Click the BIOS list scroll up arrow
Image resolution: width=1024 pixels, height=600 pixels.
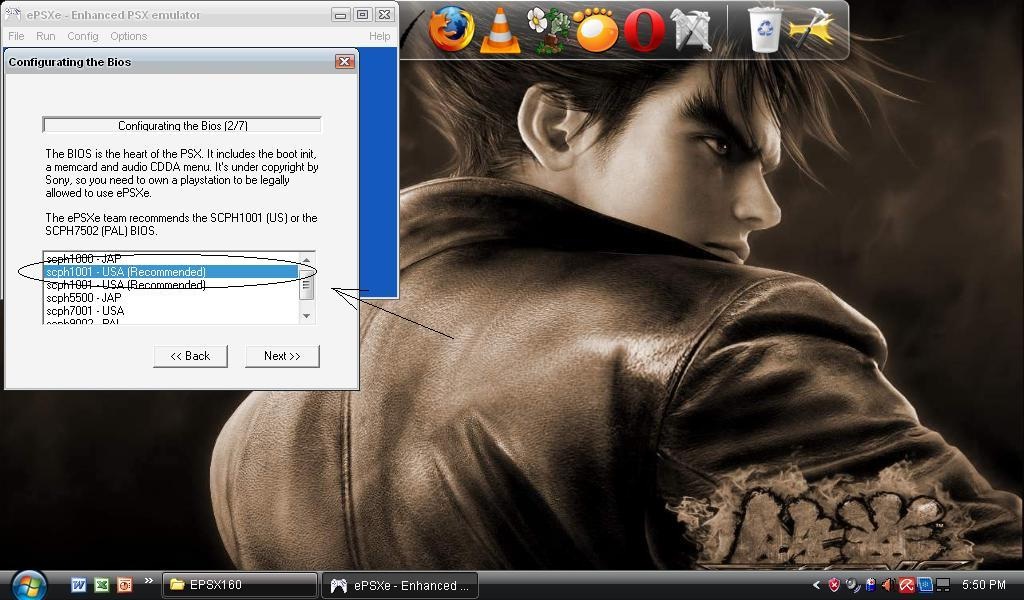(306, 259)
